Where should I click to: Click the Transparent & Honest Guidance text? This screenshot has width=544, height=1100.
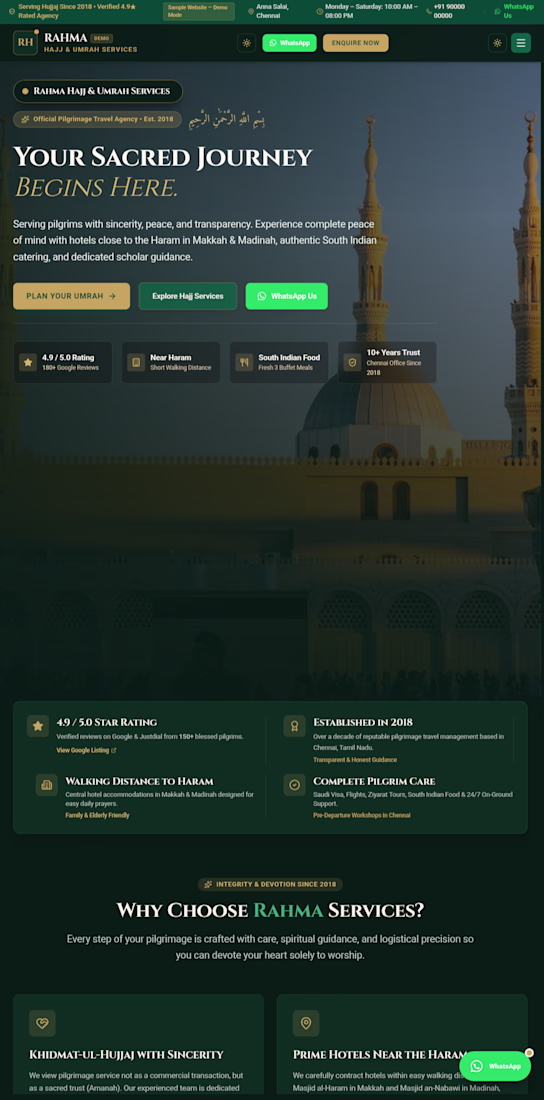click(x=355, y=760)
